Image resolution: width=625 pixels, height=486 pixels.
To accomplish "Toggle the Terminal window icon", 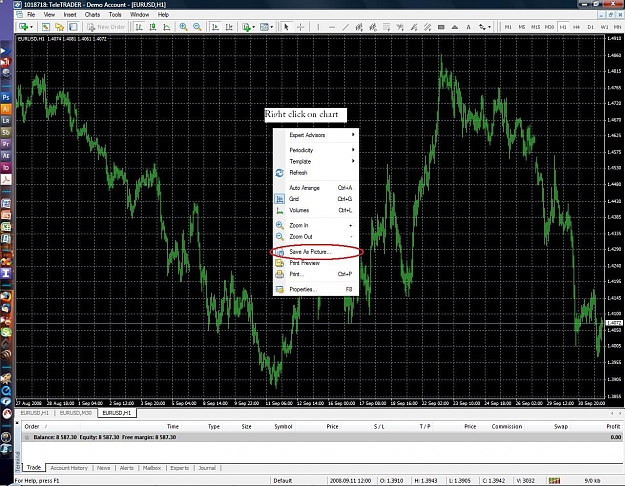I will (73, 27).
